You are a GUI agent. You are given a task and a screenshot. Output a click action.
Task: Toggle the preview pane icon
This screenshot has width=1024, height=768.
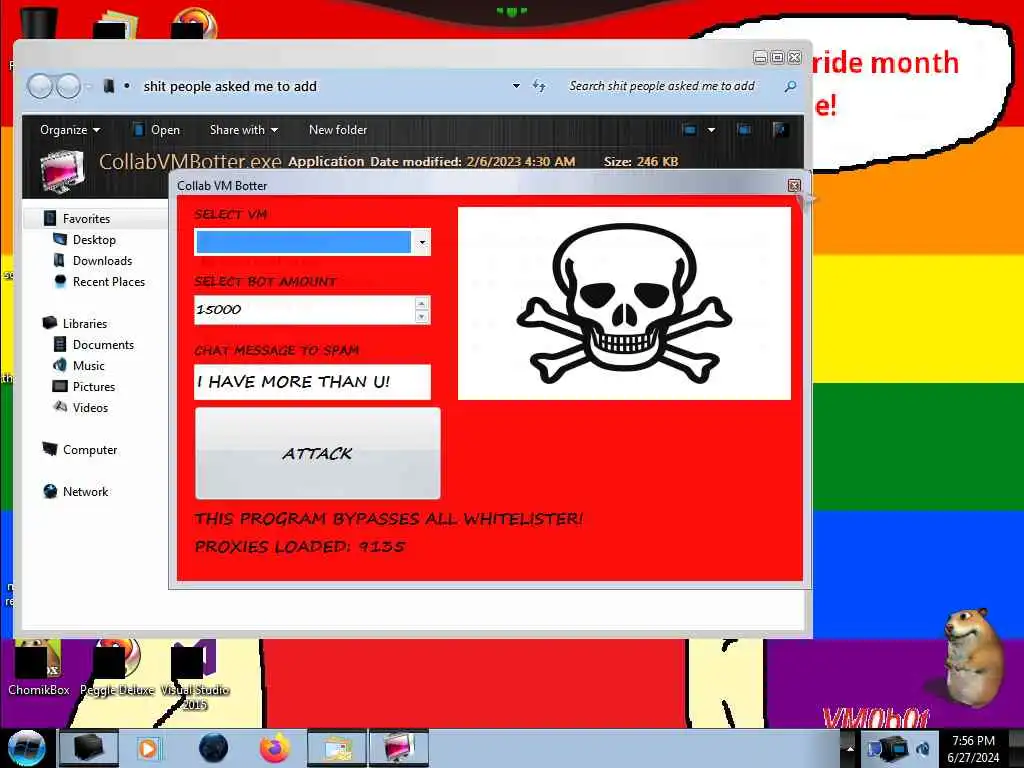[744, 129]
